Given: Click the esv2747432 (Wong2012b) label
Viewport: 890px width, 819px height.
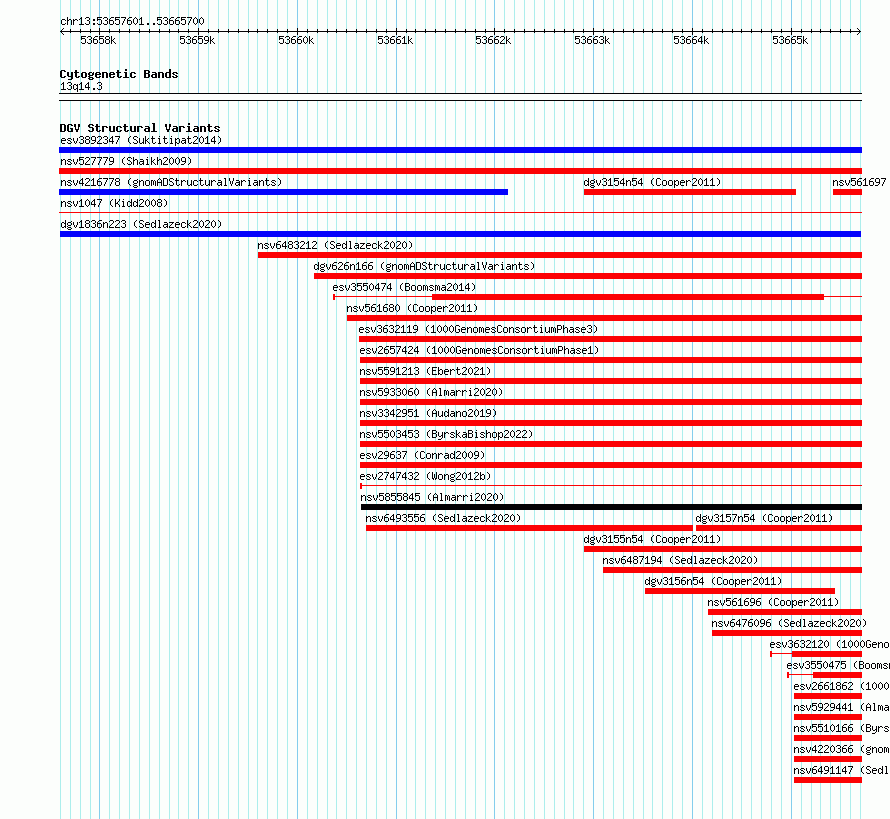Looking at the screenshot, I should 425,476.
